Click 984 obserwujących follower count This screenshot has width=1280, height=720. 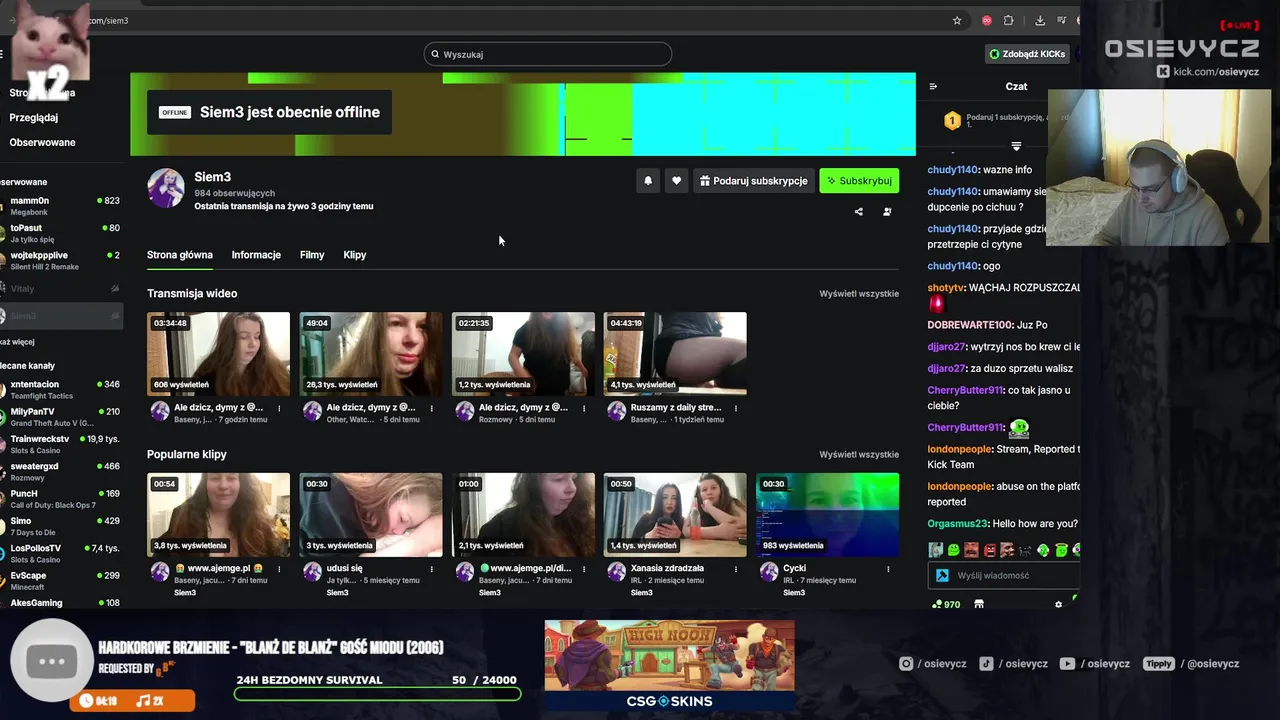pyautogui.click(x=234, y=193)
